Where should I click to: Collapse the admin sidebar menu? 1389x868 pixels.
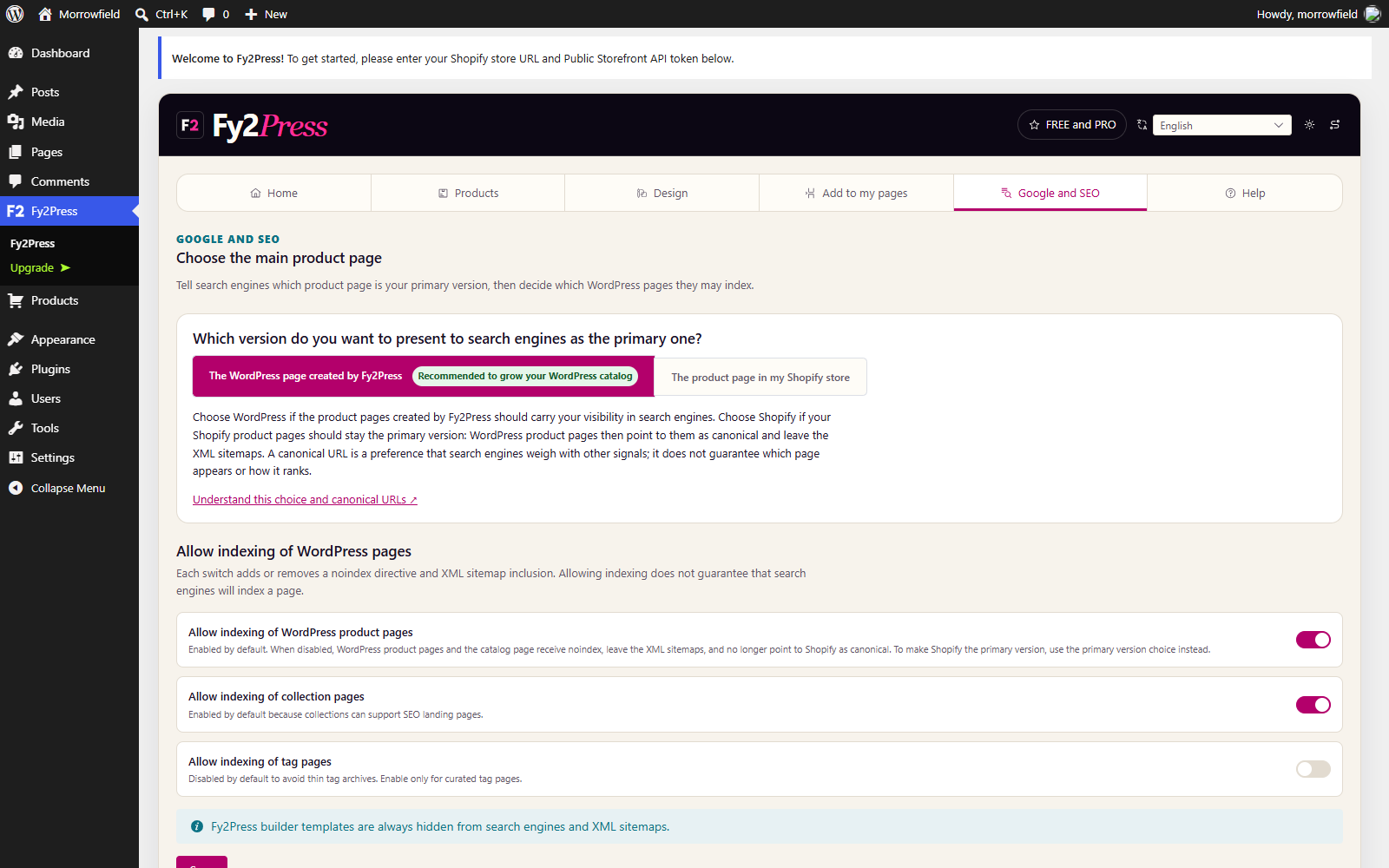[69, 488]
